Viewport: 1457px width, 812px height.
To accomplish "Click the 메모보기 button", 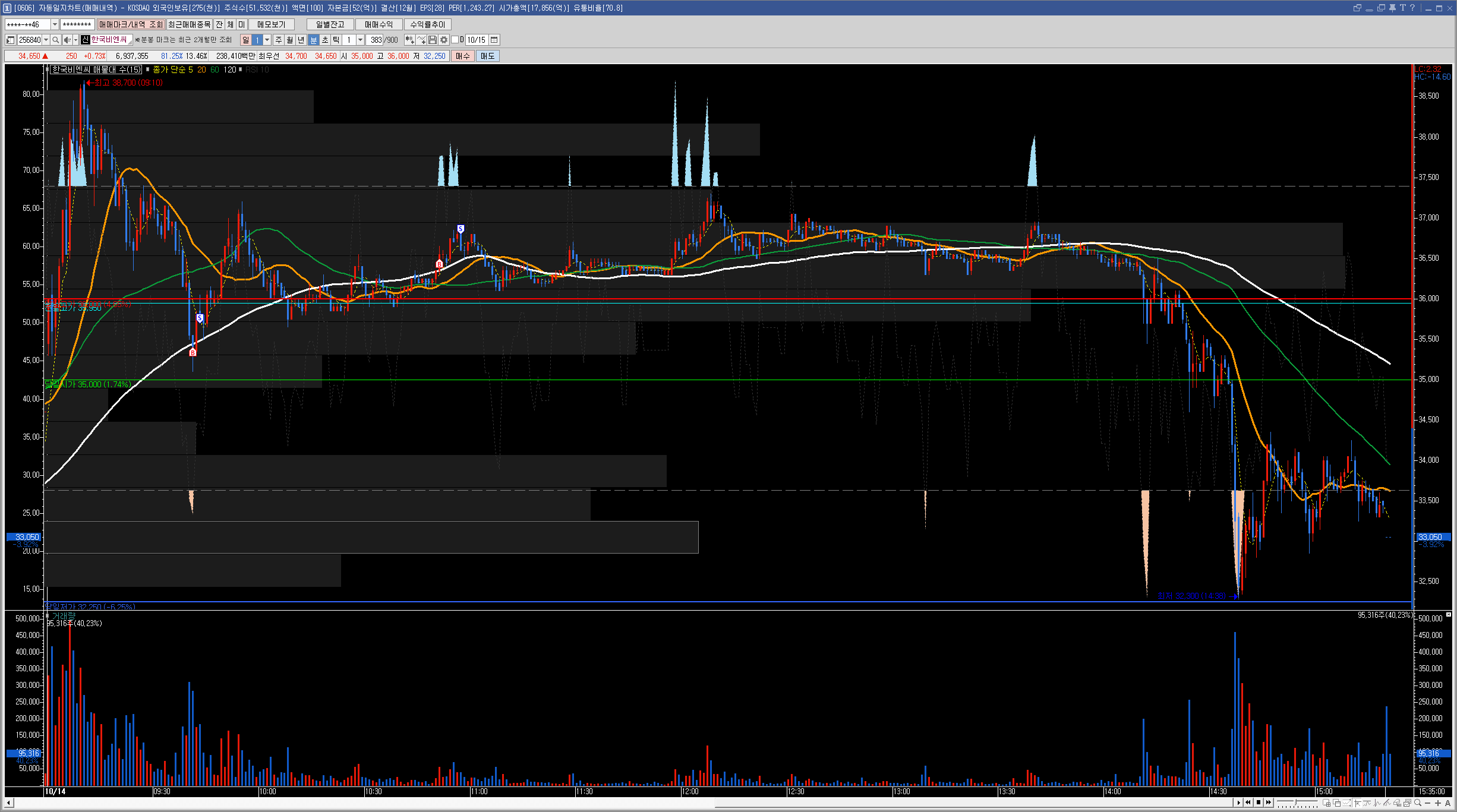I will click(x=271, y=24).
